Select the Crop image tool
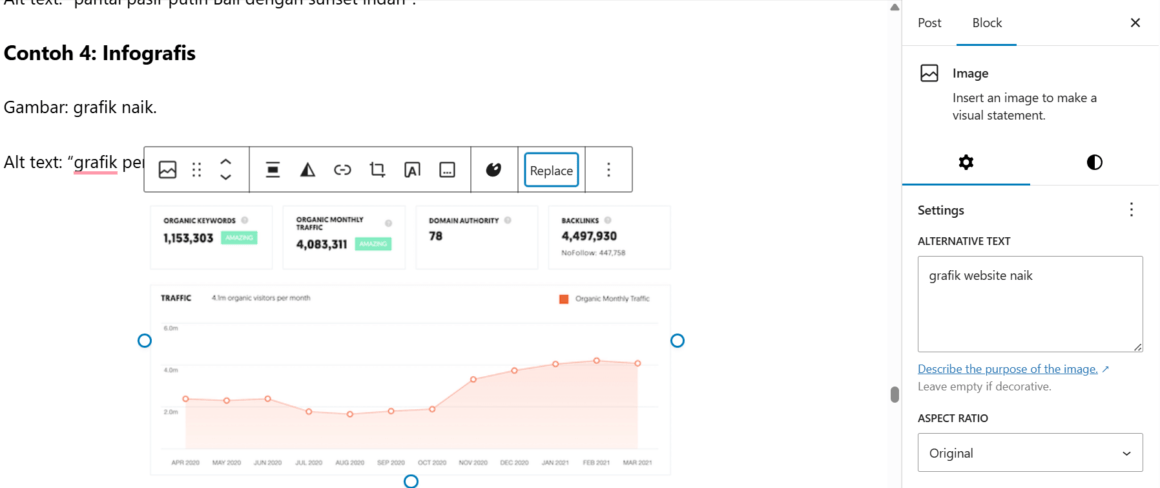 coord(377,170)
